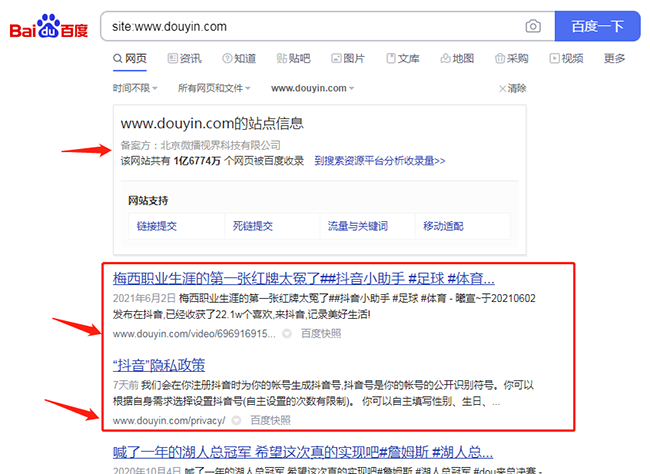
Task: Open the "抖音"隐私政策 result title
Action: [x=159, y=365]
